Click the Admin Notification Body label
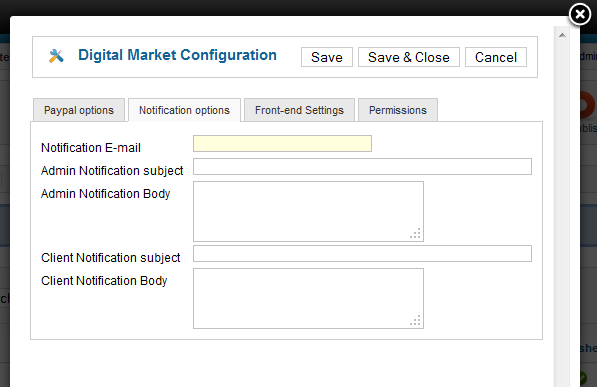This screenshot has height=387, width=597. tap(105, 194)
